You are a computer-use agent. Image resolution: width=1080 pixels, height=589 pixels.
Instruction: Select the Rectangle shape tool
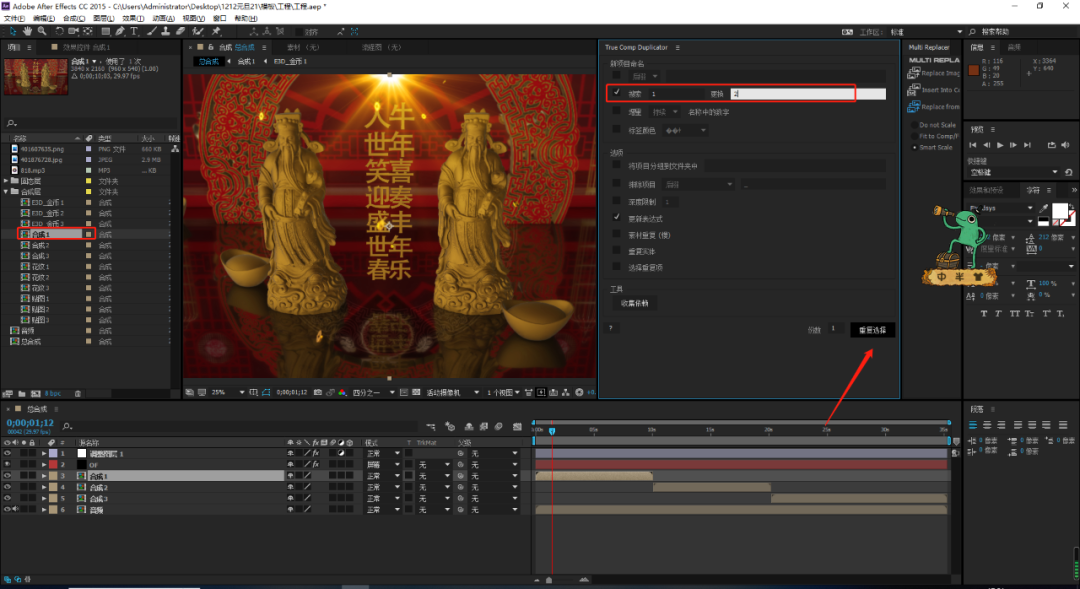(x=105, y=32)
